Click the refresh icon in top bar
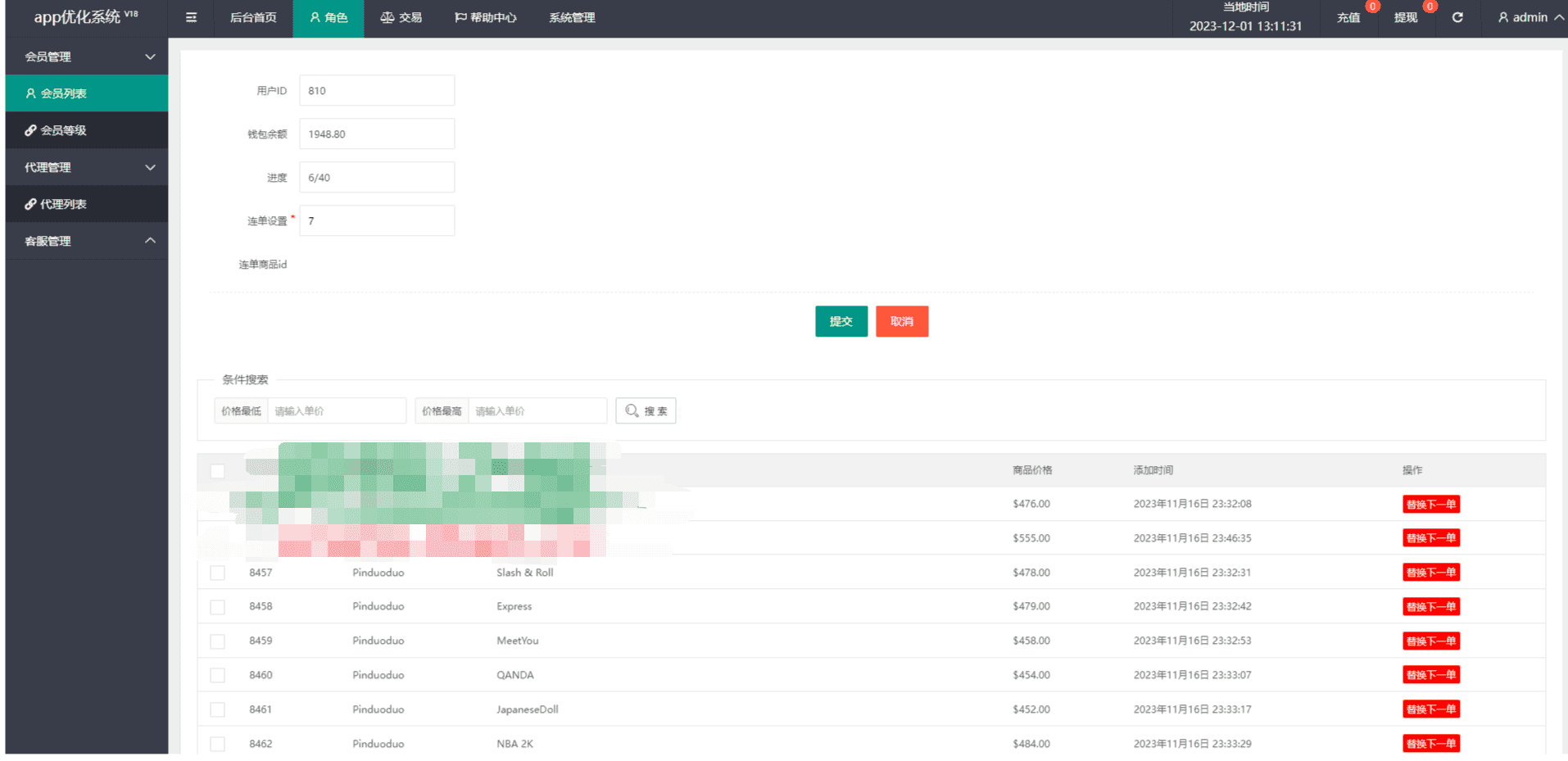The width and height of the screenshot is (1568, 761). click(x=1457, y=17)
